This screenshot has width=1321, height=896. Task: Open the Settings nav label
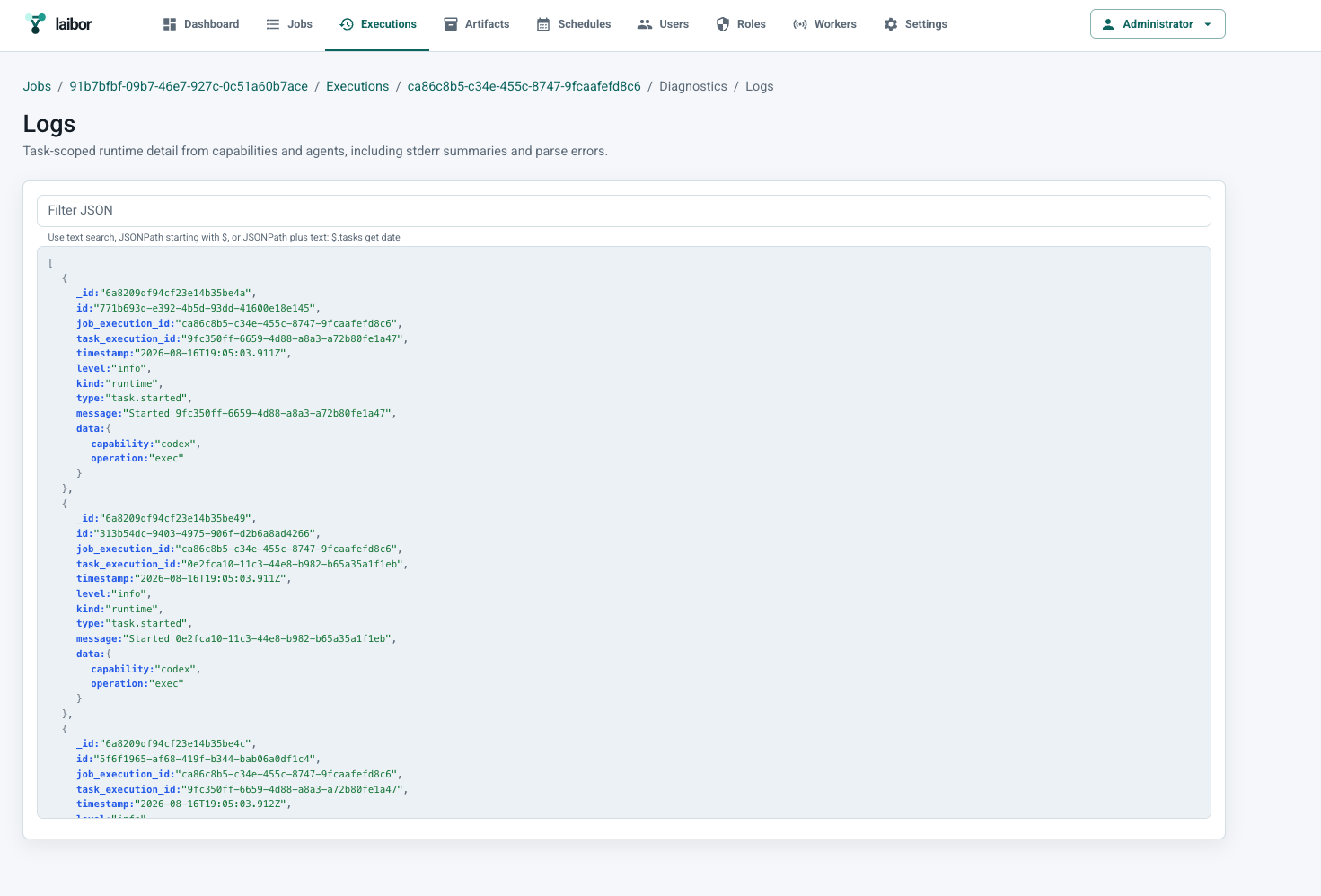tap(926, 24)
